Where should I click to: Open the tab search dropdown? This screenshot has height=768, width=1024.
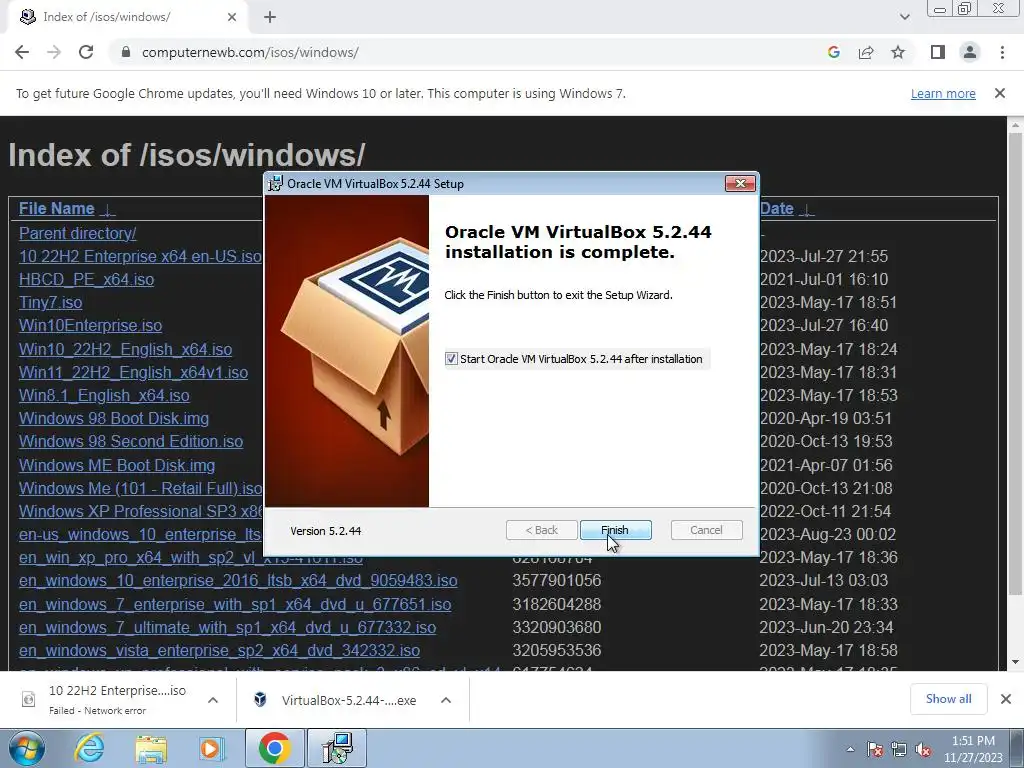(x=904, y=17)
